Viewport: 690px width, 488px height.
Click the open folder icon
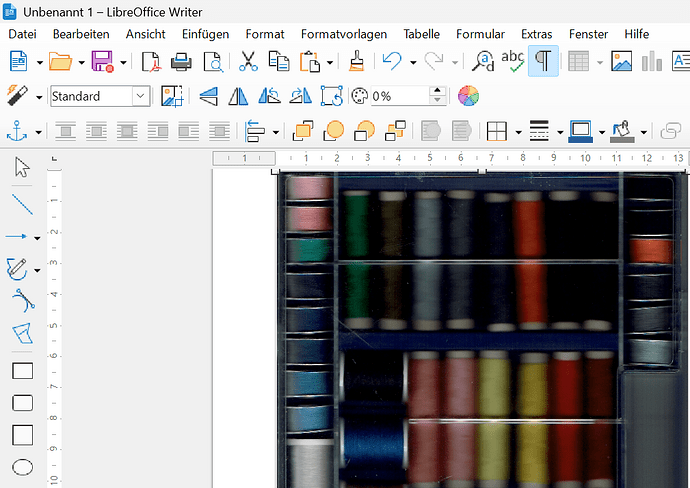60,61
